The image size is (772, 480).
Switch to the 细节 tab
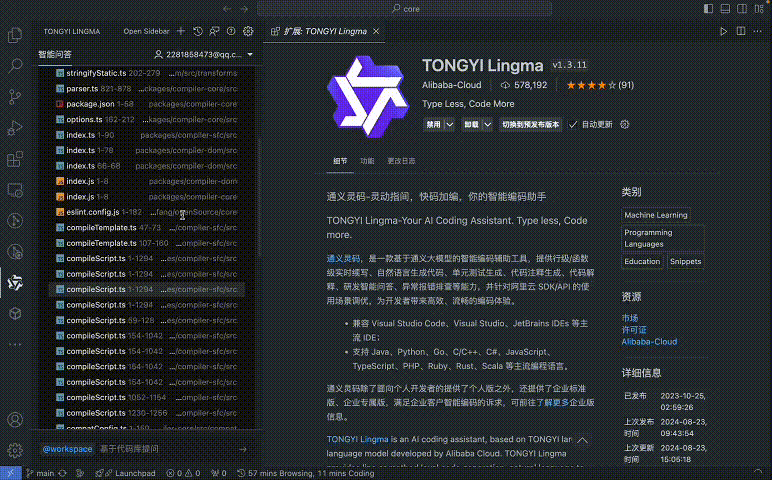(340, 161)
